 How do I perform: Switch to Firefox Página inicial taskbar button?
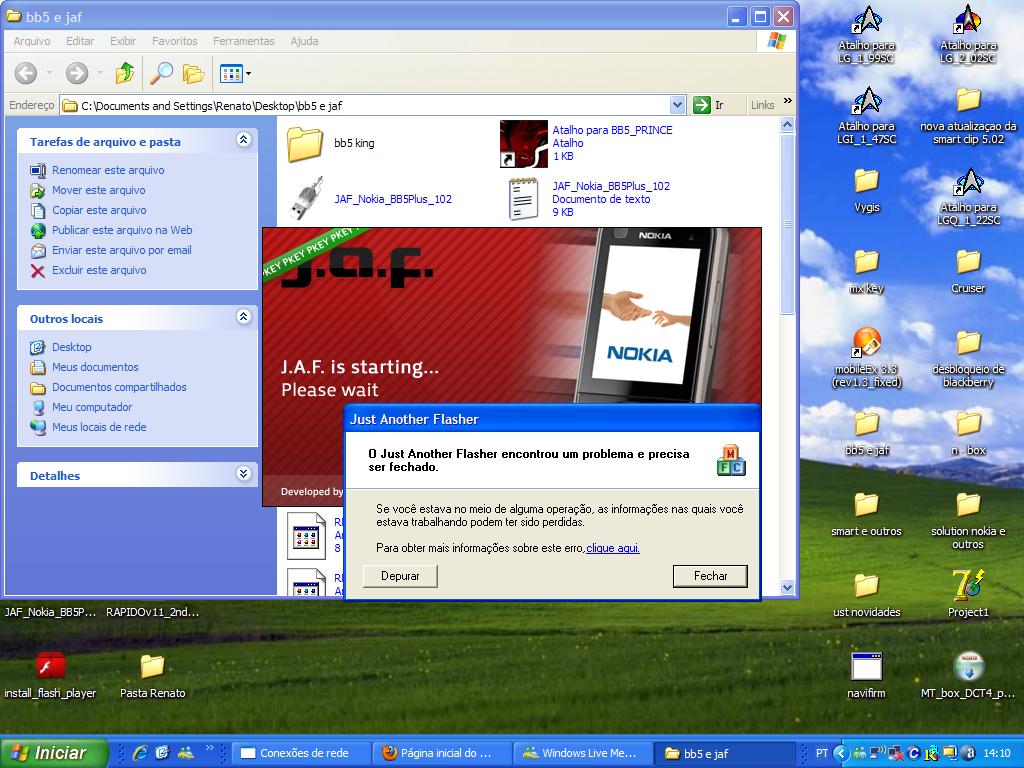coord(442,753)
